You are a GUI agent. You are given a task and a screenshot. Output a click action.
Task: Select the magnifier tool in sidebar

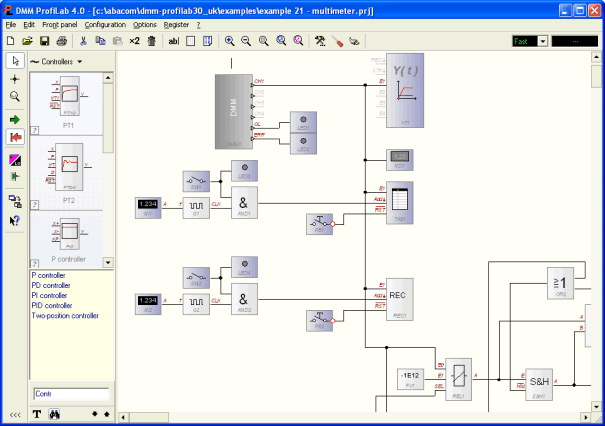(15, 96)
